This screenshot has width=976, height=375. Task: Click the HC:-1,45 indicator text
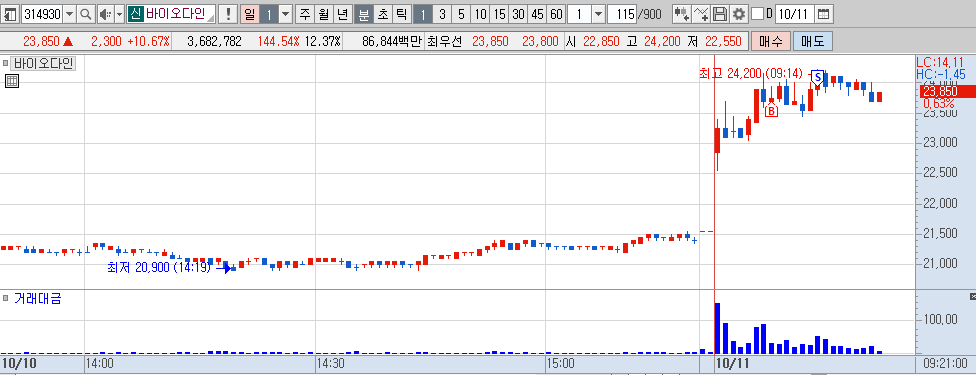[x=941, y=74]
